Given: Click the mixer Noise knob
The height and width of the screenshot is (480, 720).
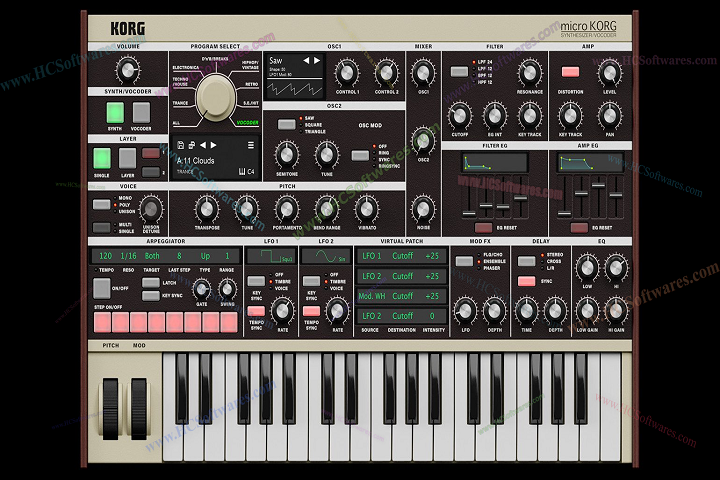Looking at the screenshot, I should tap(423, 209).
